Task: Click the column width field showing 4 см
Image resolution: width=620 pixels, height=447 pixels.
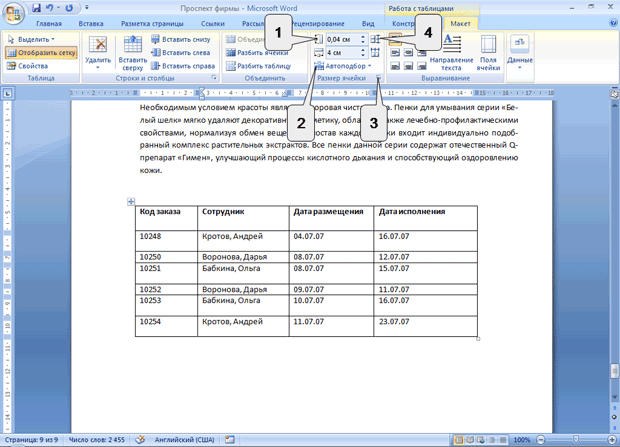Action: (343, 53)
